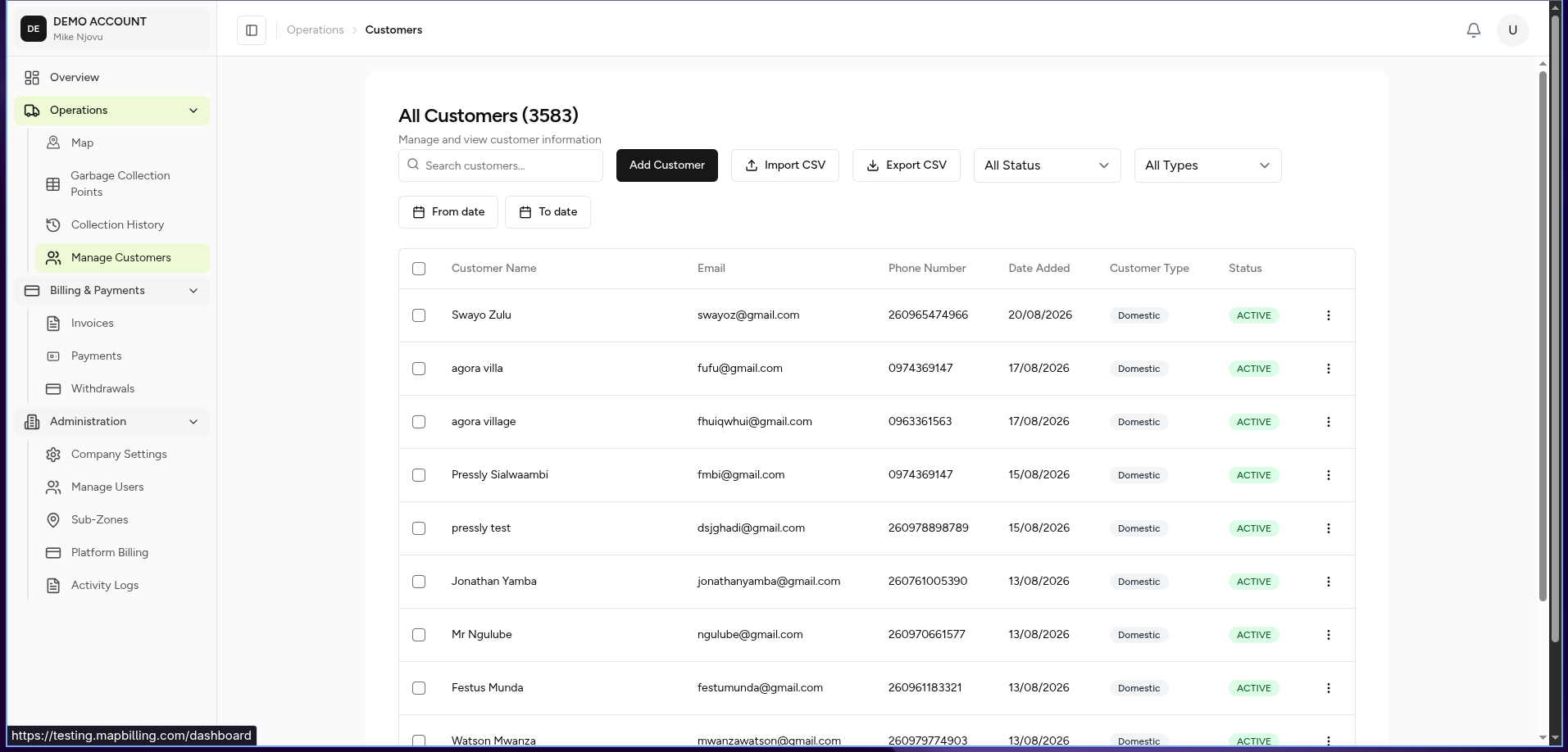Collapse the Administration section chevron

193,422
